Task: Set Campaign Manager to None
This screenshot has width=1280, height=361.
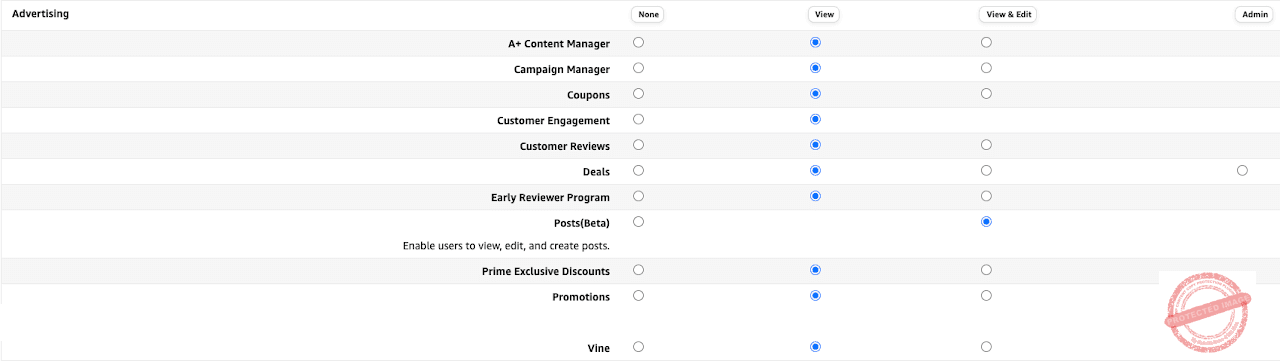Action: (x=639, y=68)
